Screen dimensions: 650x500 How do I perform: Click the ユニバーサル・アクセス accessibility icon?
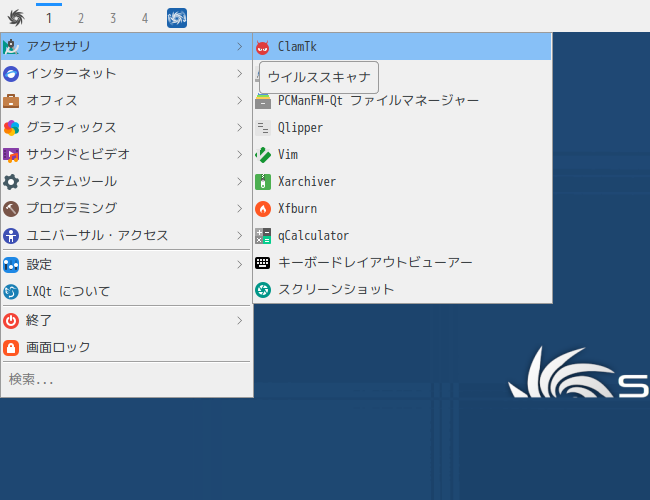point(11,235)
